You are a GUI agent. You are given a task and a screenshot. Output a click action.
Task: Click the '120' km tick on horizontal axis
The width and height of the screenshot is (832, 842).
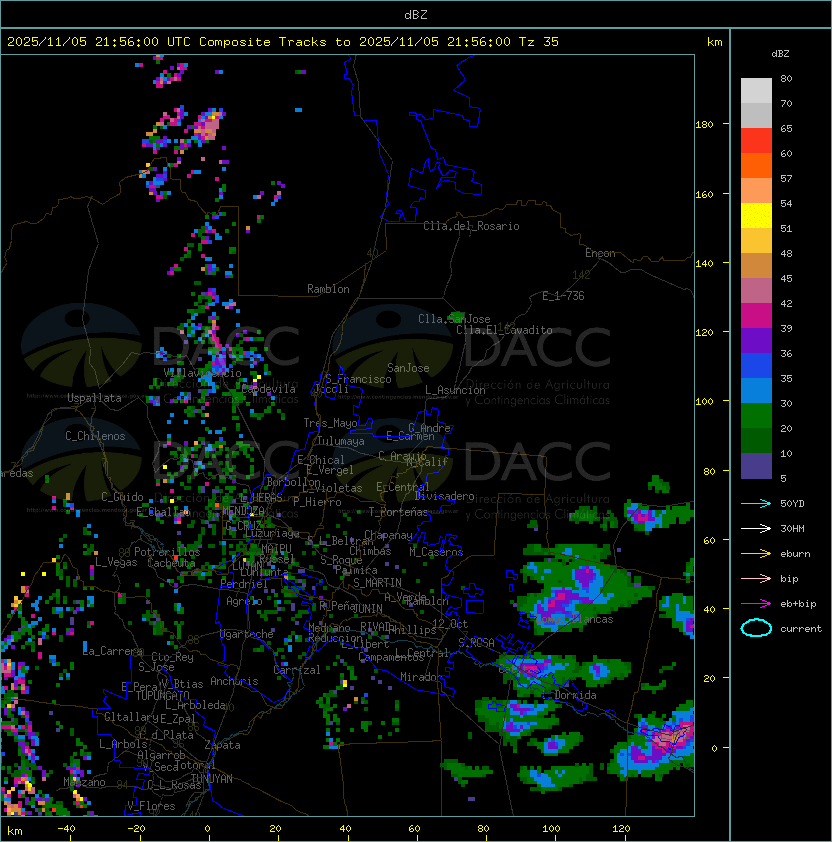point(621,829)
